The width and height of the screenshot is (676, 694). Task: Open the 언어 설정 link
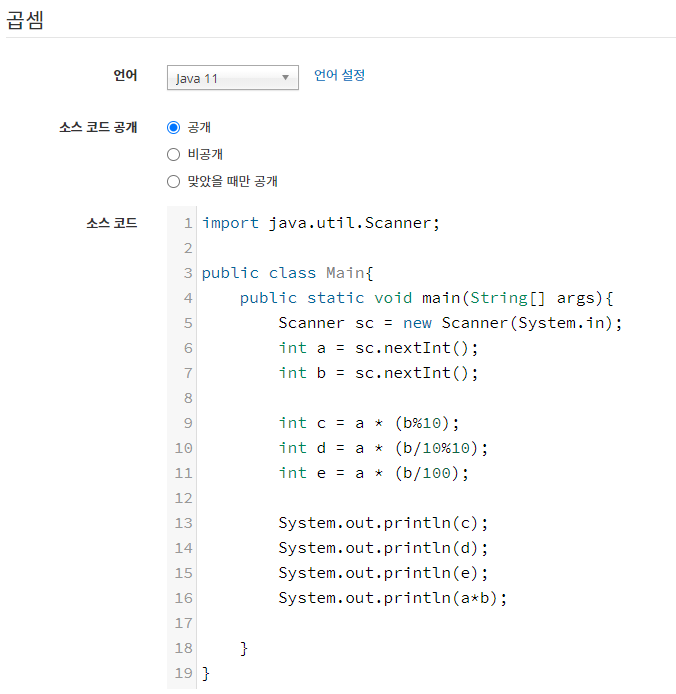(339, 75)
